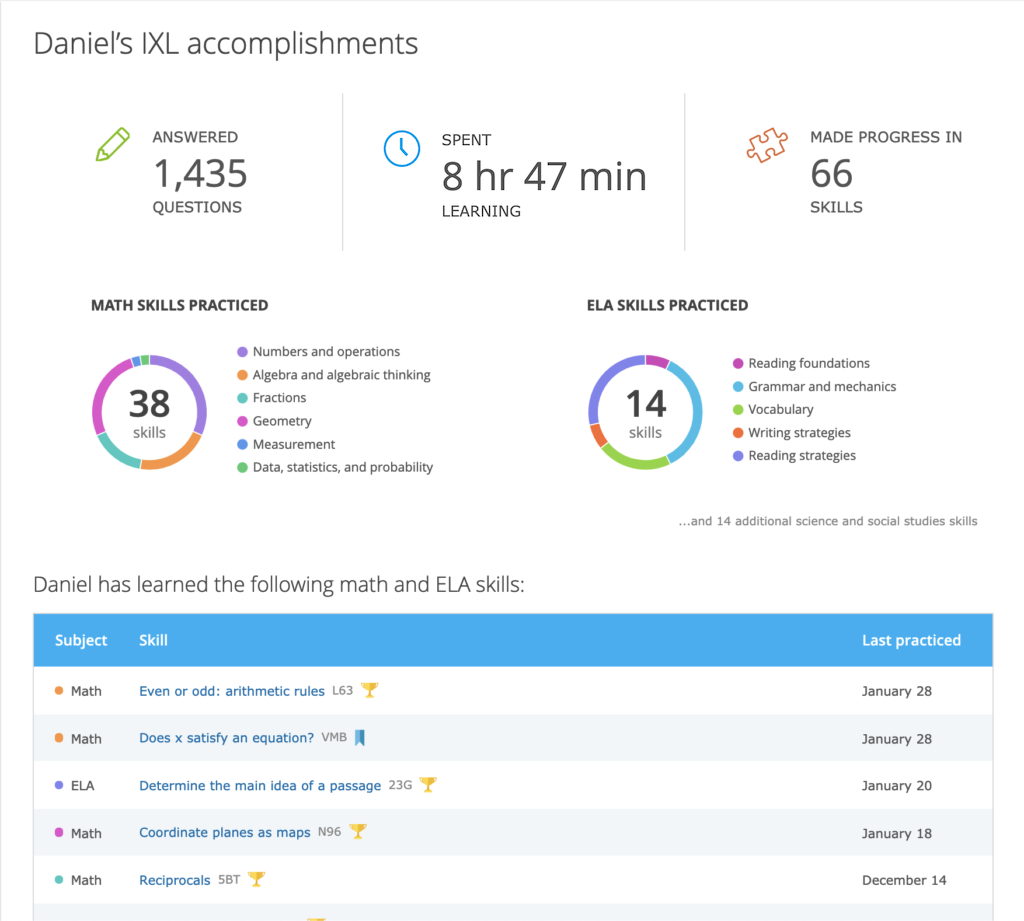Viewport: 1024px width, 921px height.
Task: Click the 66 skills progress number
Action: pos(831,174)
